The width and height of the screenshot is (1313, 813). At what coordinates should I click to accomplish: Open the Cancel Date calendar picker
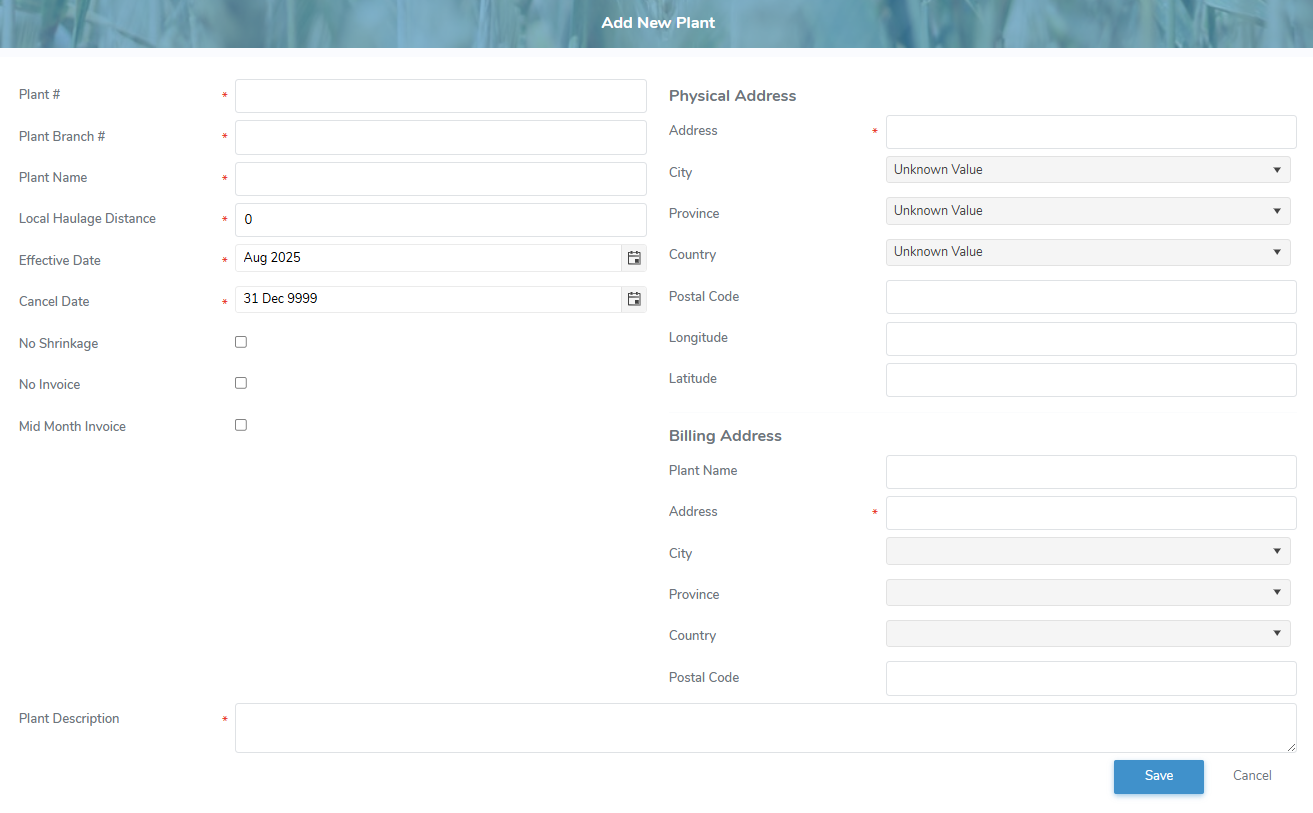point(634,299)
